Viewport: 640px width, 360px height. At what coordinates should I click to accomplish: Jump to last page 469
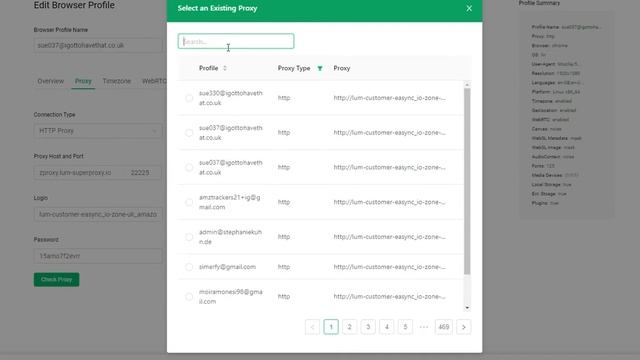click(x=444, y=327)
